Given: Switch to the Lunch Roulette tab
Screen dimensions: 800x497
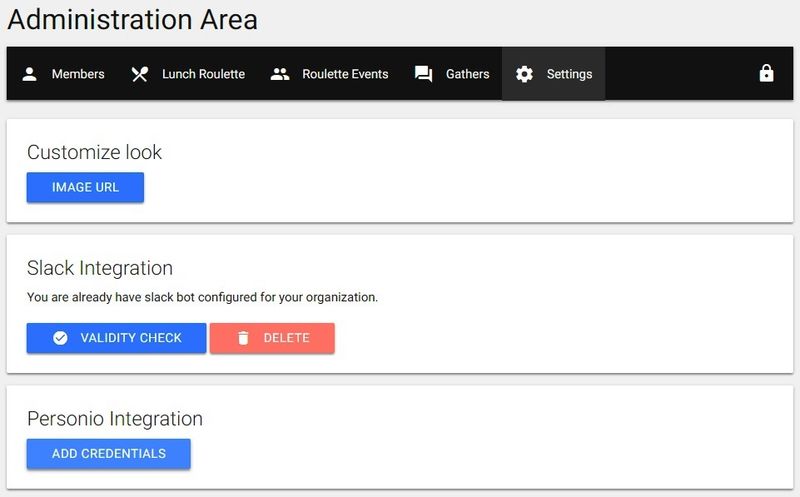Looking at the screenshot, I should [x=203, y=74].
